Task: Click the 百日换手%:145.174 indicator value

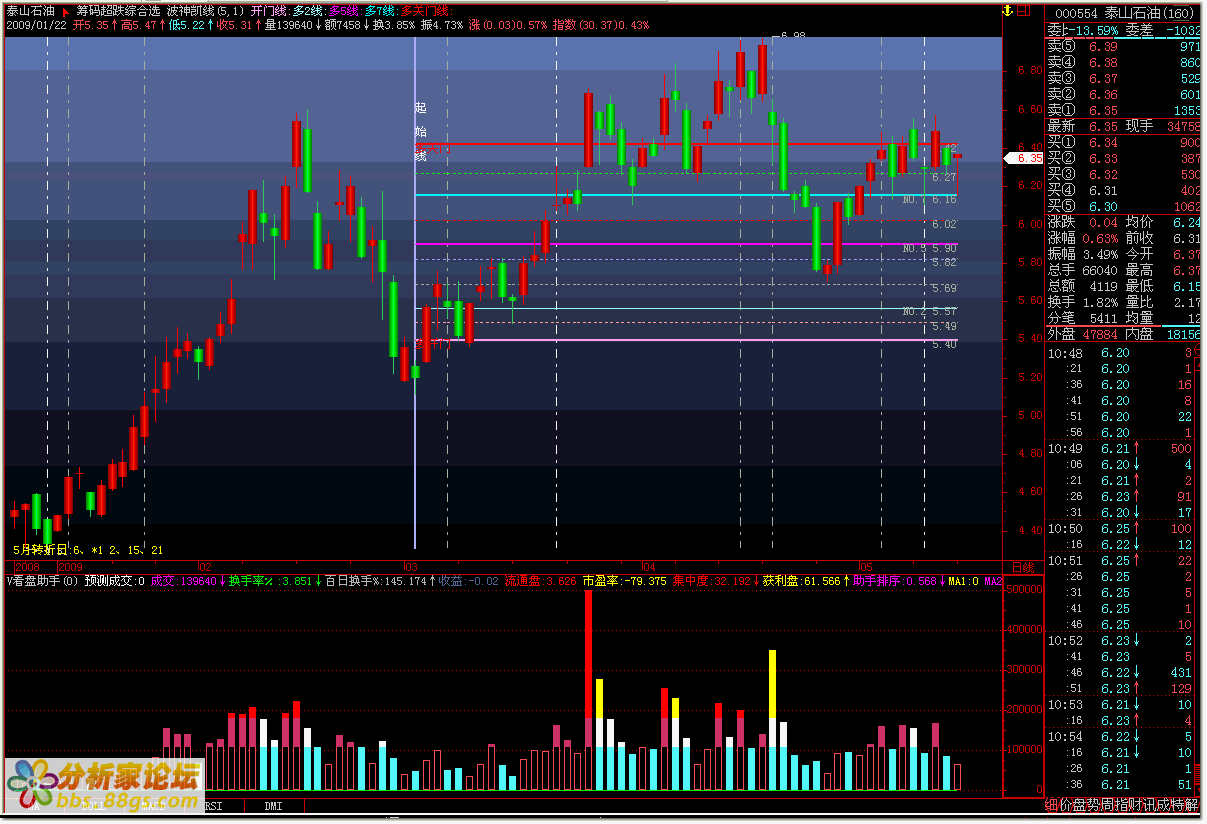Action: [x=380, y=581]
